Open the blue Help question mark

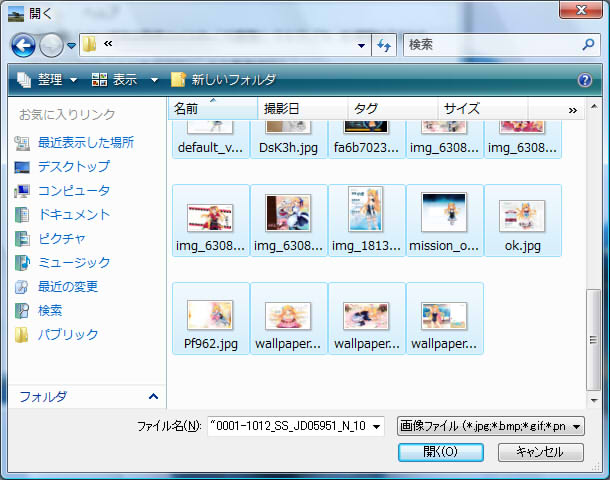click(x=585, y=80)
